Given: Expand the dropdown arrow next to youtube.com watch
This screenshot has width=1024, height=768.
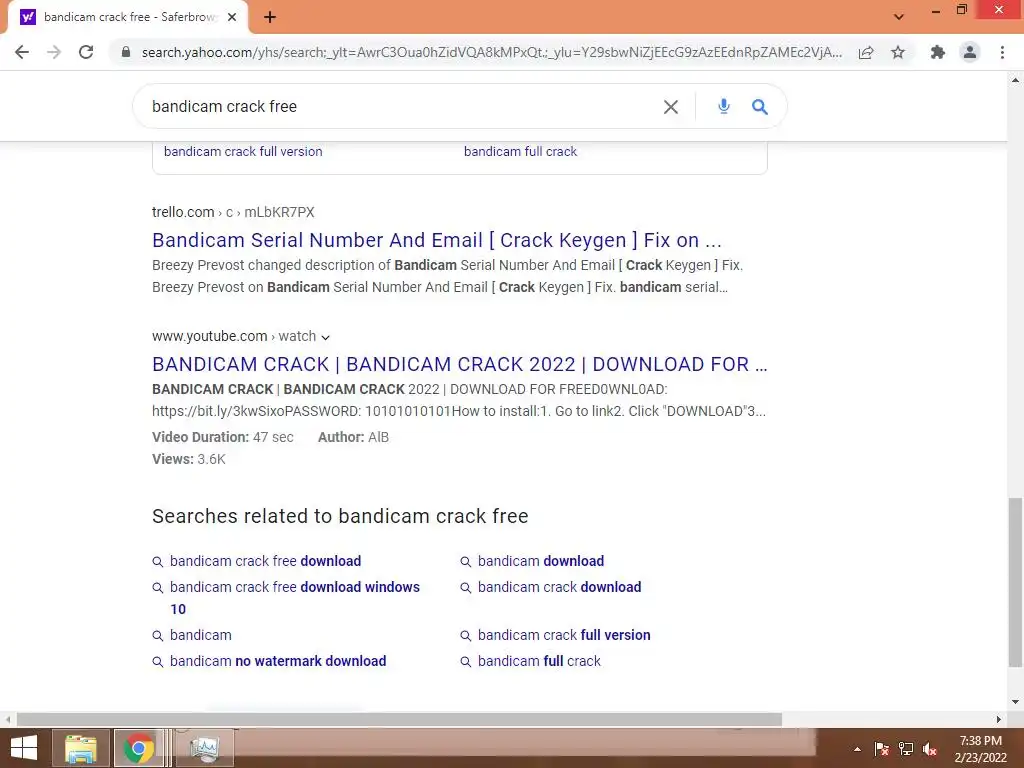Looking at the screenshot, I should [325, 337].
